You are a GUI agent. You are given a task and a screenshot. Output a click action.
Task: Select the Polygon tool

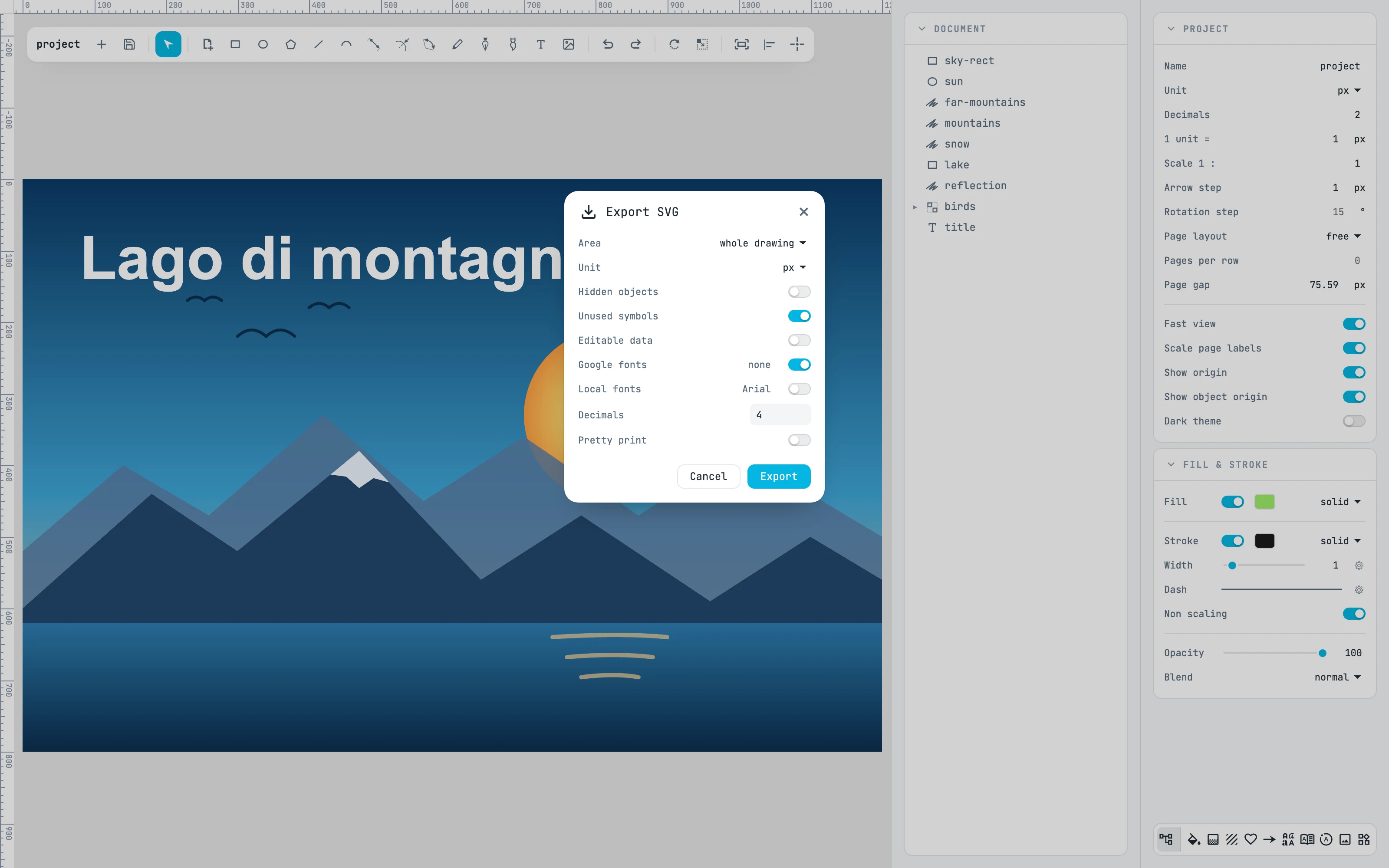pos(290,44)
